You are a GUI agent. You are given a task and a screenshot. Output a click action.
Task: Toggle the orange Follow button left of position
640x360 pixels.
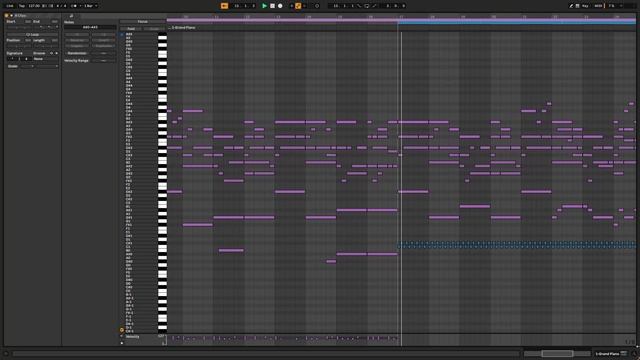pos(224,6)
